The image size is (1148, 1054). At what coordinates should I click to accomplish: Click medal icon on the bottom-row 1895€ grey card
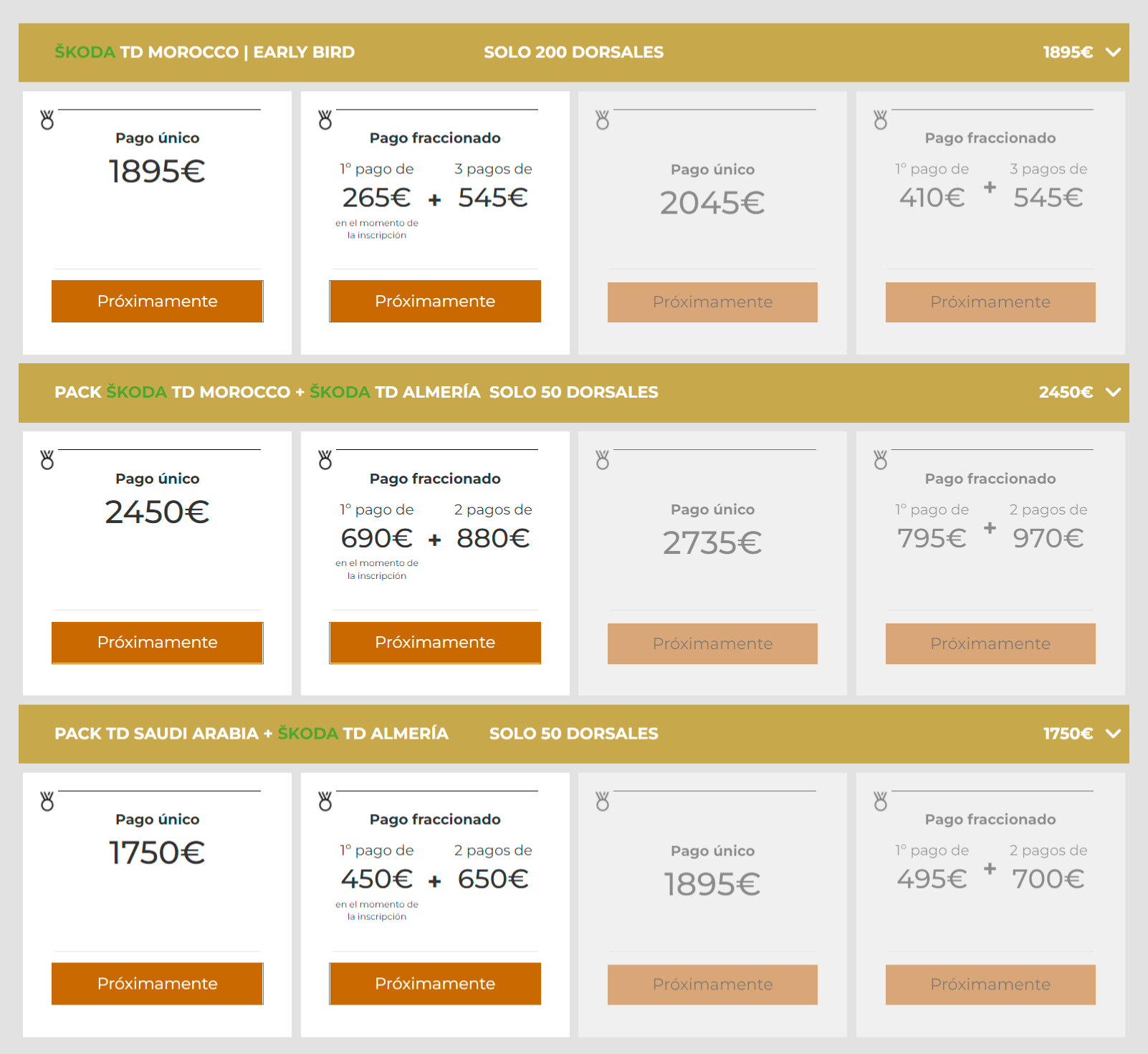pyautogui.click(x=603, y=801)
